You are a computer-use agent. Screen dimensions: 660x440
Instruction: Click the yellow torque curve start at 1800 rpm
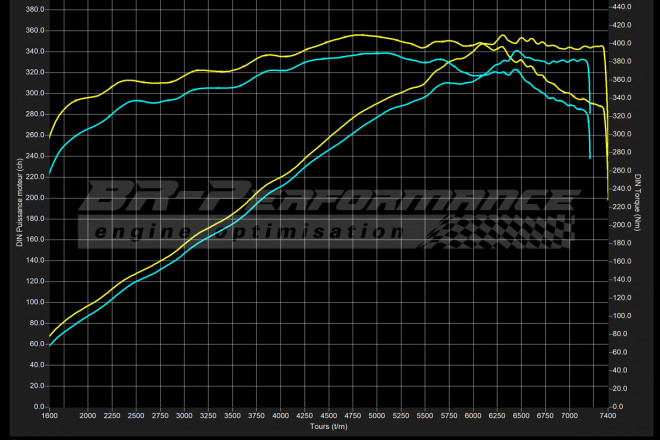pos(50,136)
